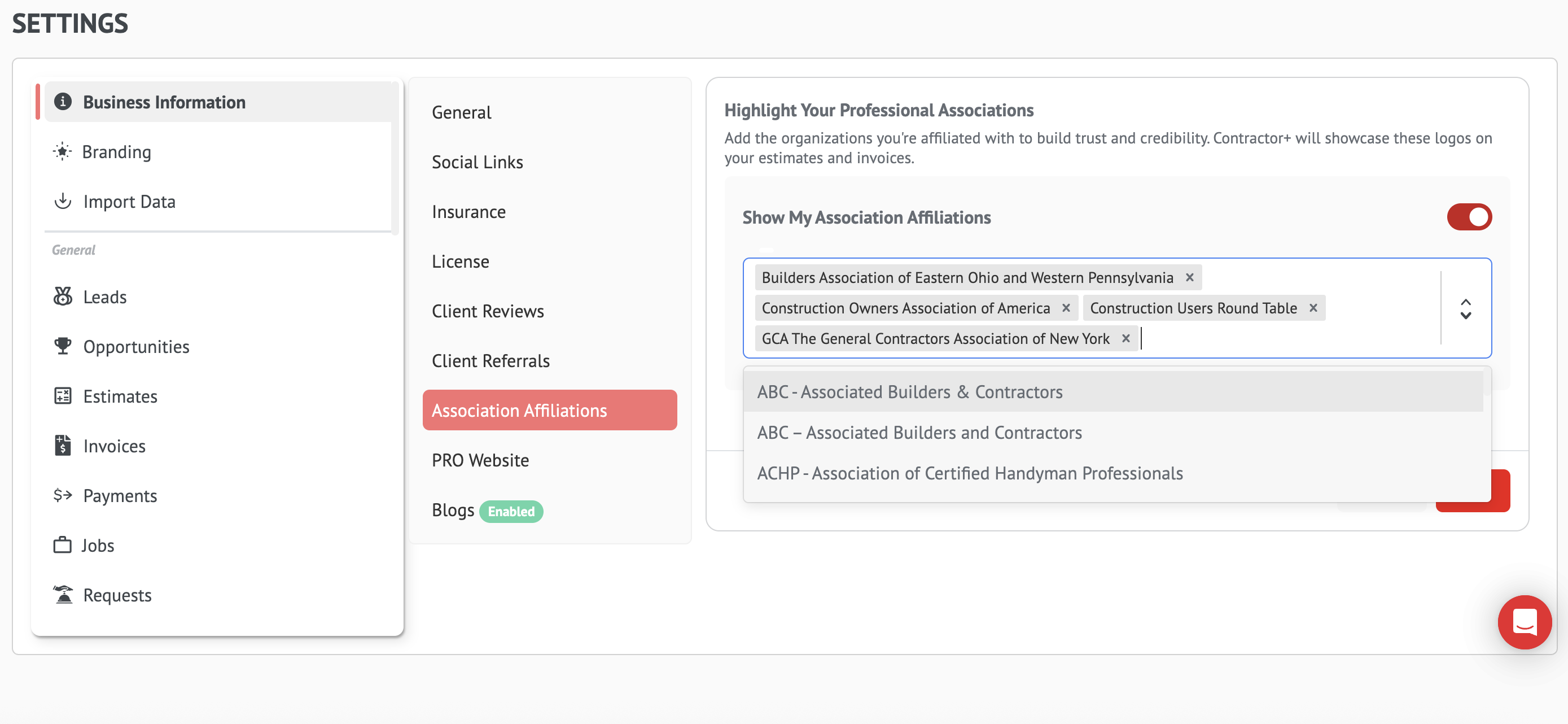Screen dimensions: 1568x724
Task: Click the Invoices document icon
Action: point(63,446)
